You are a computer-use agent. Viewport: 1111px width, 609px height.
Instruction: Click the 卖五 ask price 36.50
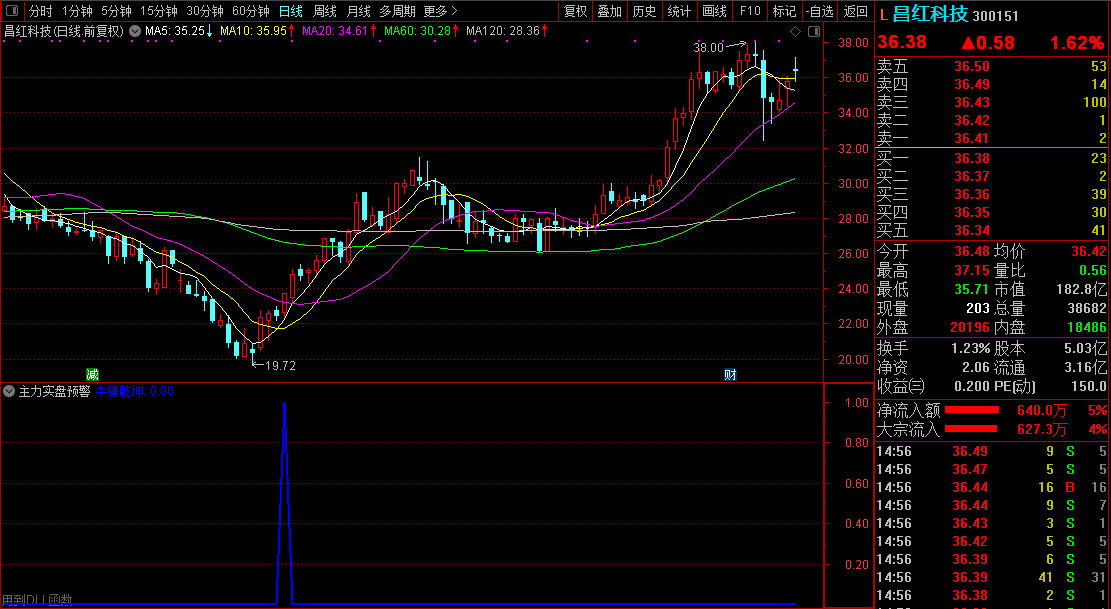[x=971, y=67]
